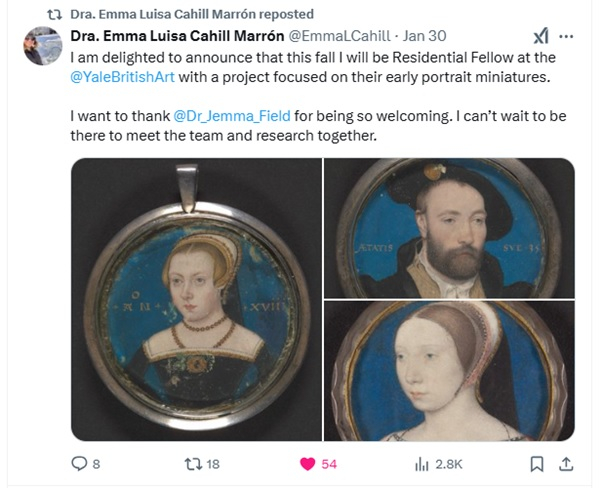Click the 54 likes count
The image size is (602, 488).
329,464
